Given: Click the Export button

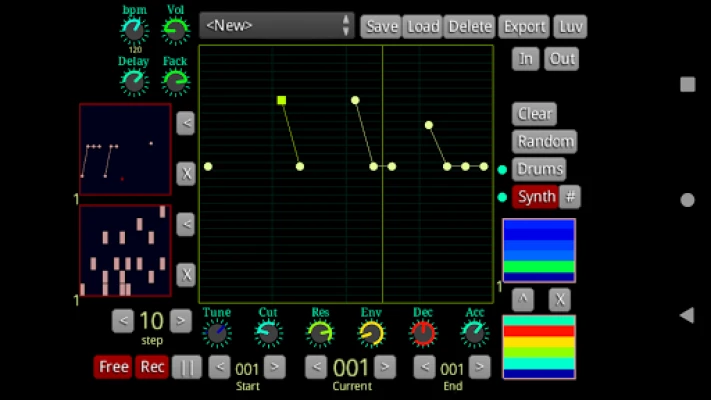Looking at the screenshot, I should pyautogui.click(x=525, y=27).
